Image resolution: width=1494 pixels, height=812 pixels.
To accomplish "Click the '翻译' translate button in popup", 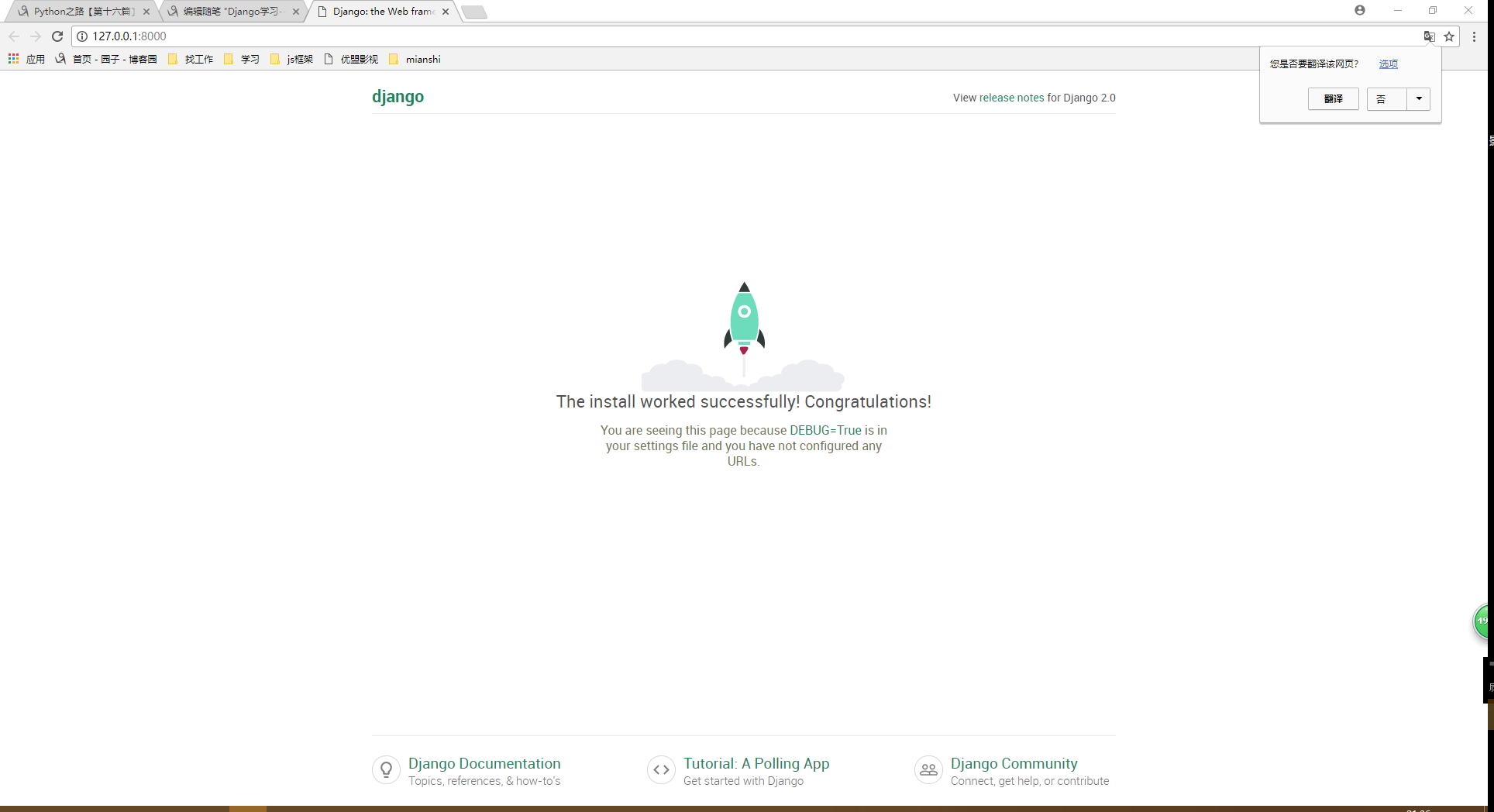I will [1333, 99].
